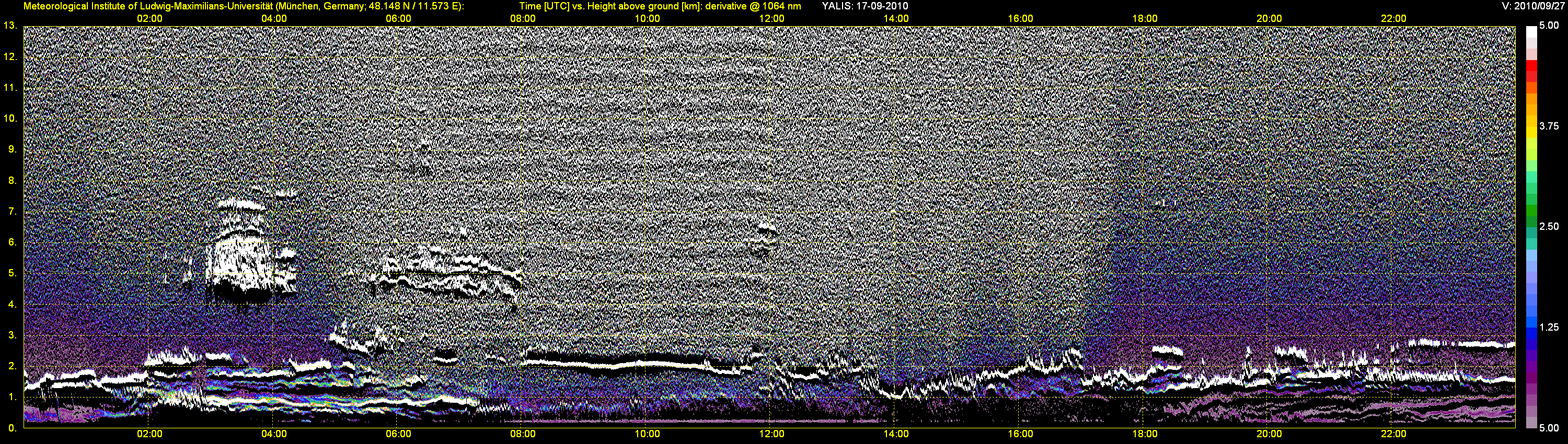Click the 16:00 label on the top time axis
Screen dimensions: 1568x444
coord(1020,19)
